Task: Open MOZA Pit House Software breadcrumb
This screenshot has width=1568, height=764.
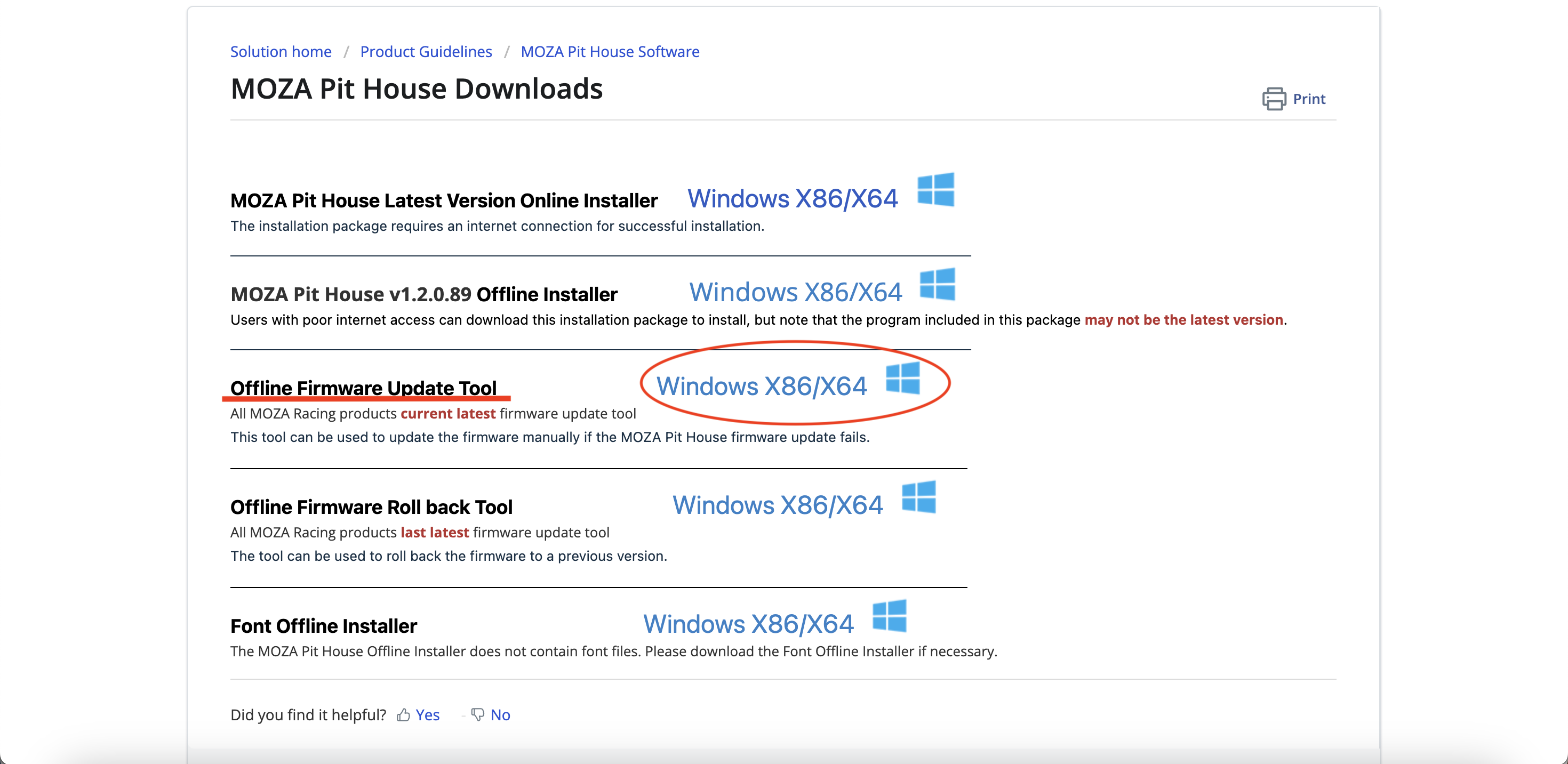Action: click(610, 52)
